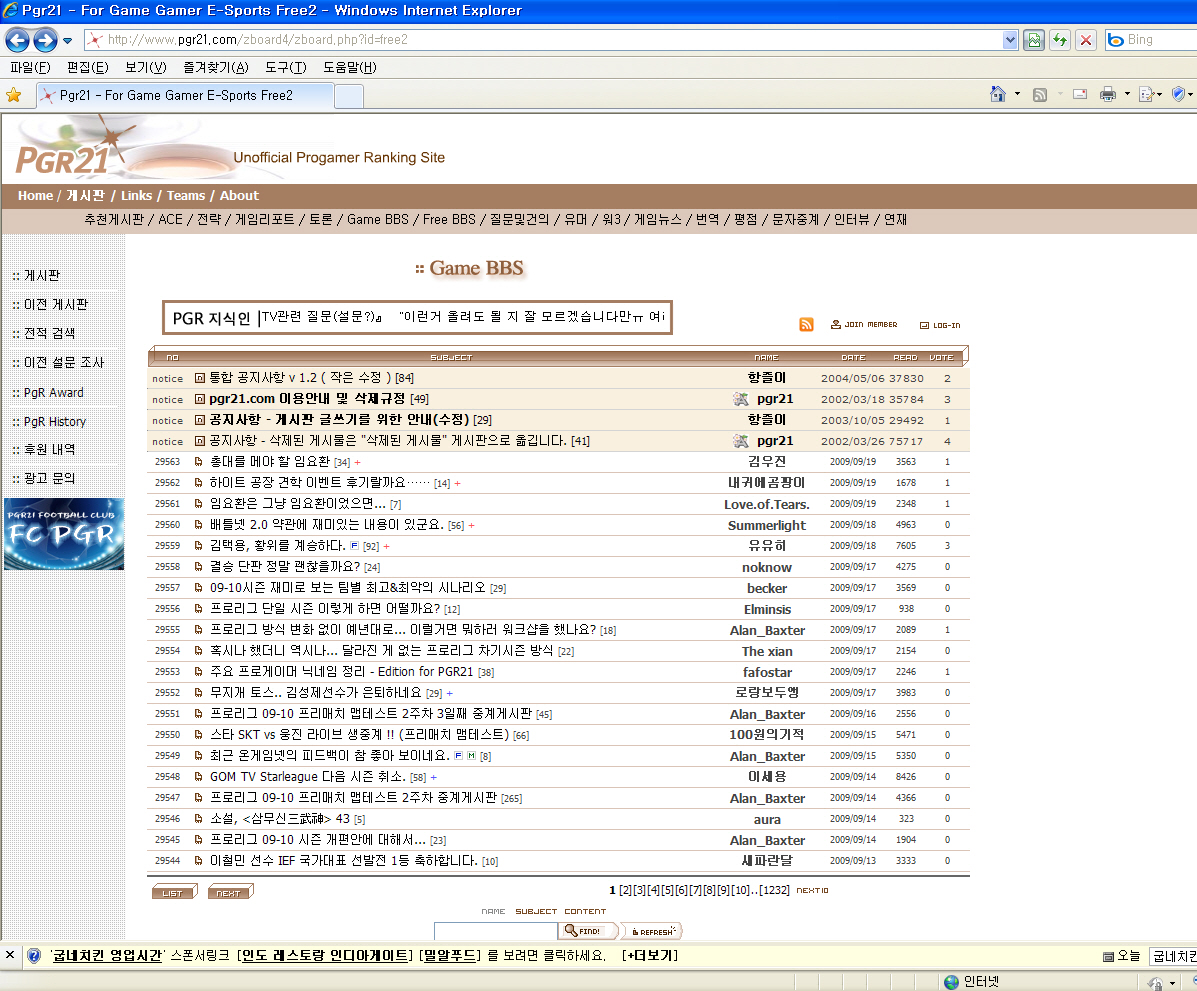Open the 보기(V) menu
Viewport: 1197px width, 991px height.
point(145,67)
